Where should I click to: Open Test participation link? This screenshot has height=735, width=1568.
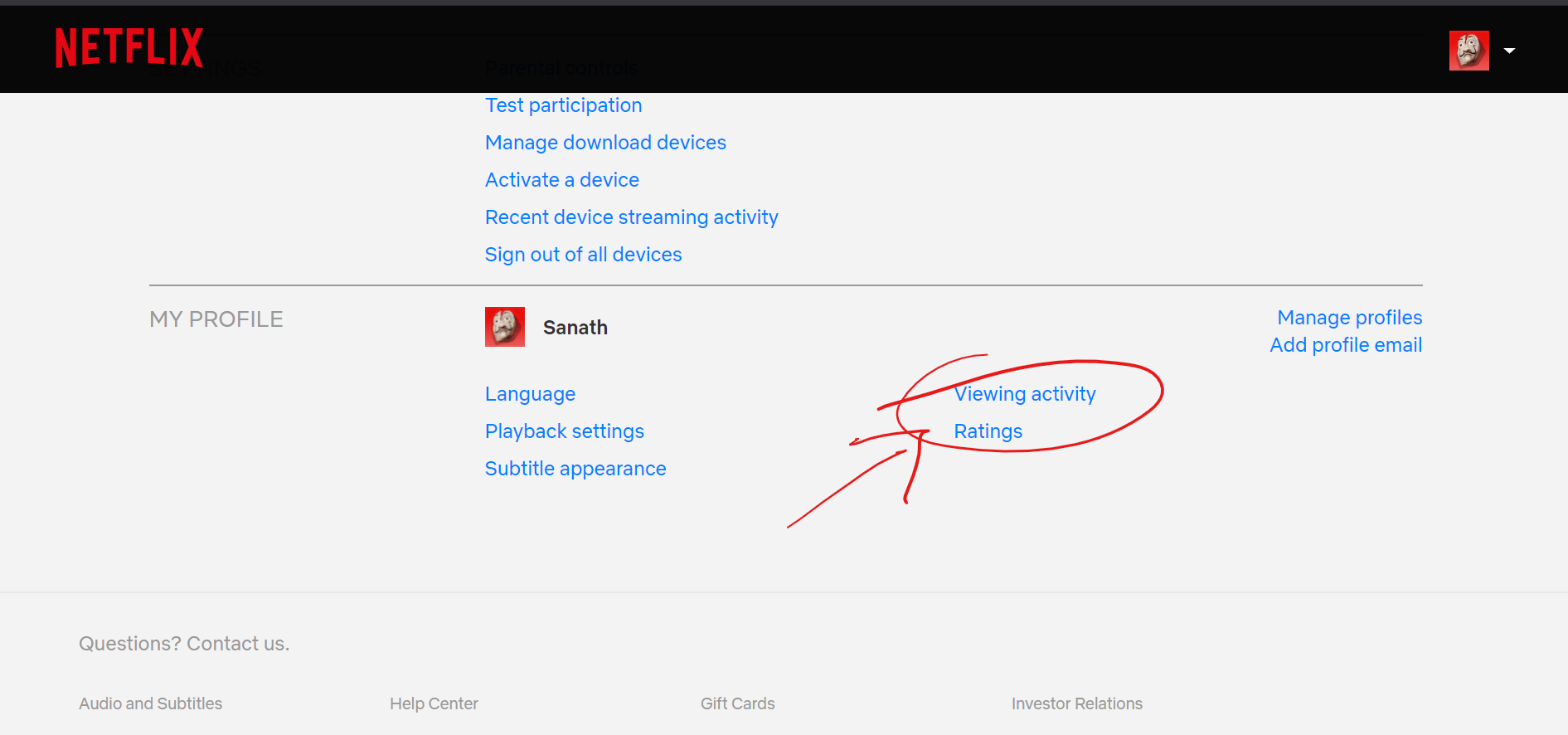(x=563, y=105)
